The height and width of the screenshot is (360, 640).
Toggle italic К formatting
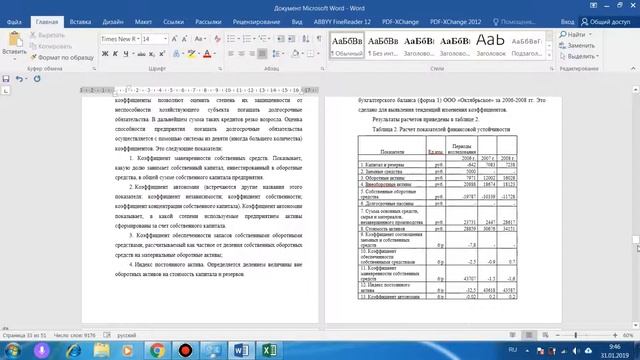[115, 53]
